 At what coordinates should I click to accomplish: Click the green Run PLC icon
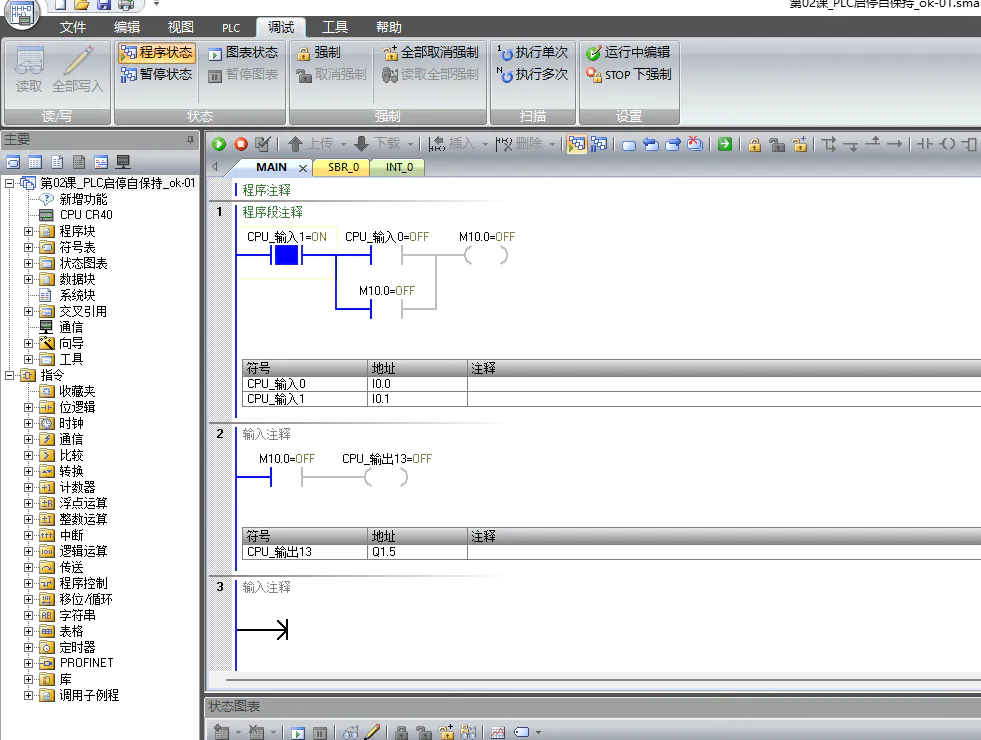(219, 144)
